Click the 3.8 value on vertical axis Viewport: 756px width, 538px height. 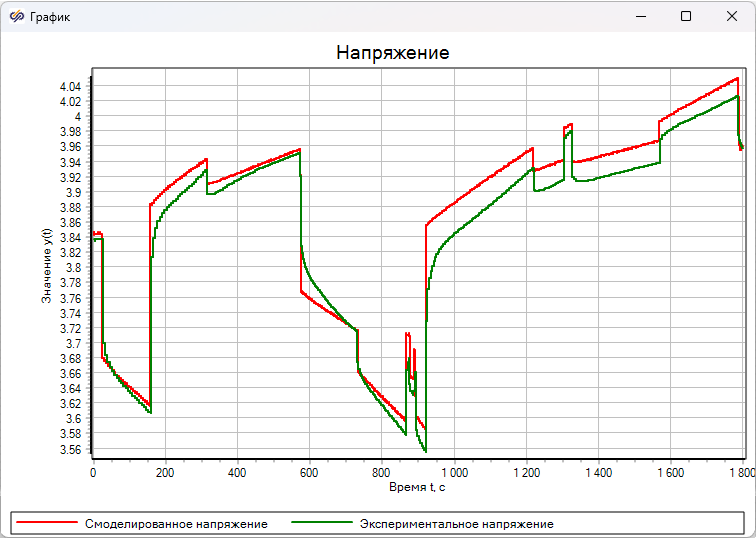tap(75, 268)
